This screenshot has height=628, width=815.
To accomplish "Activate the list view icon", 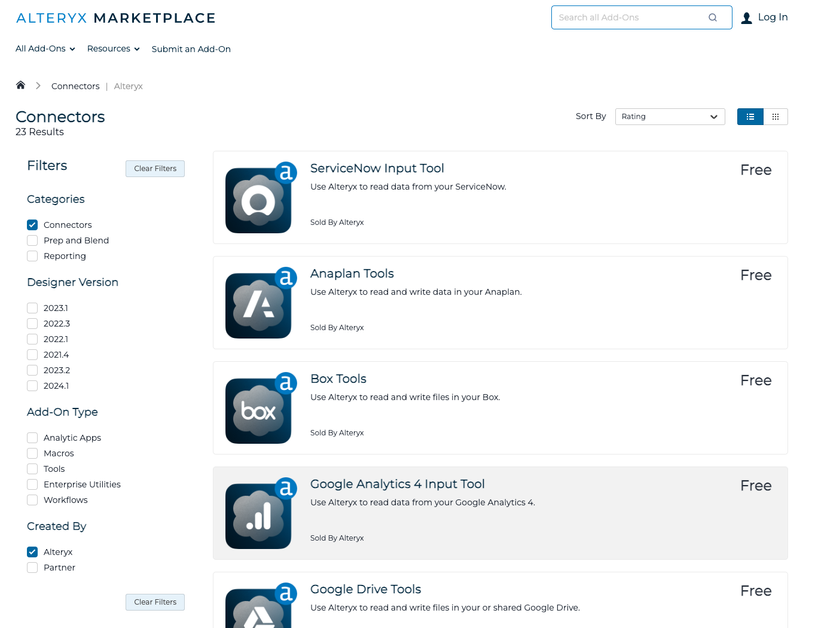I will [750, 116].
